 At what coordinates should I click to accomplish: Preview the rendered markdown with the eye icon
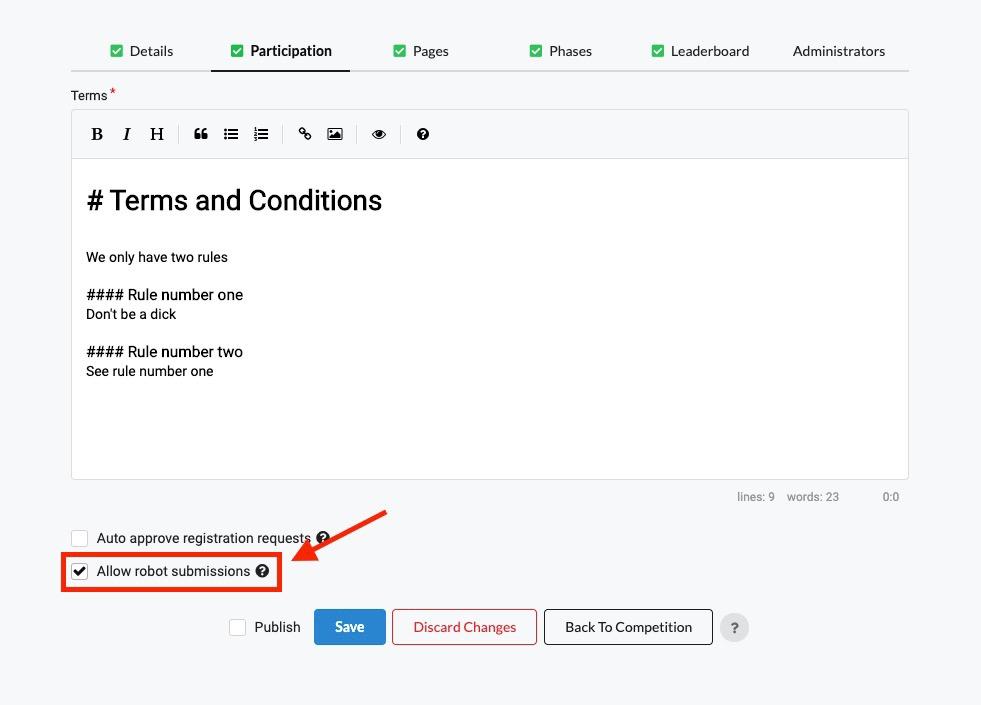pyautogui.click(x=379, y=133)
